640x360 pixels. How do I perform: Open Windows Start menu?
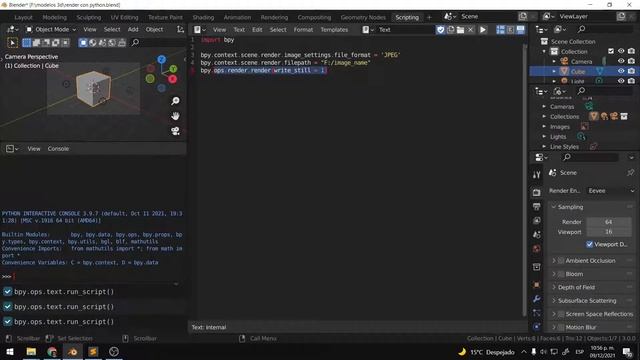[10, 351]
